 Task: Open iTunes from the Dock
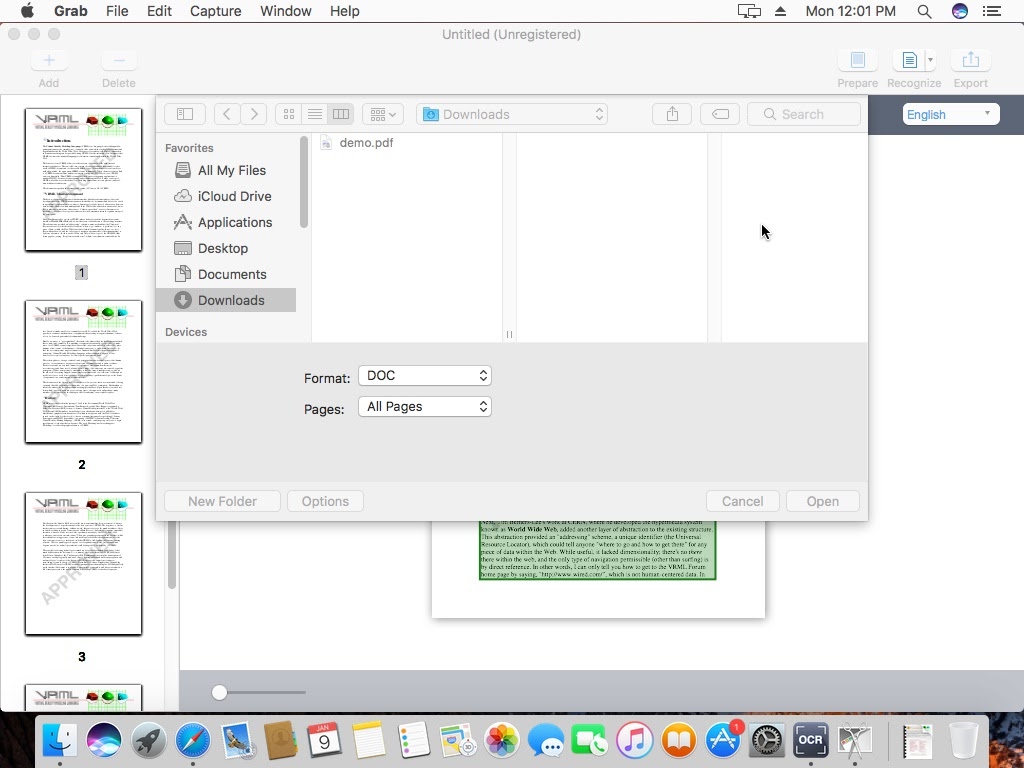[634, 740]
